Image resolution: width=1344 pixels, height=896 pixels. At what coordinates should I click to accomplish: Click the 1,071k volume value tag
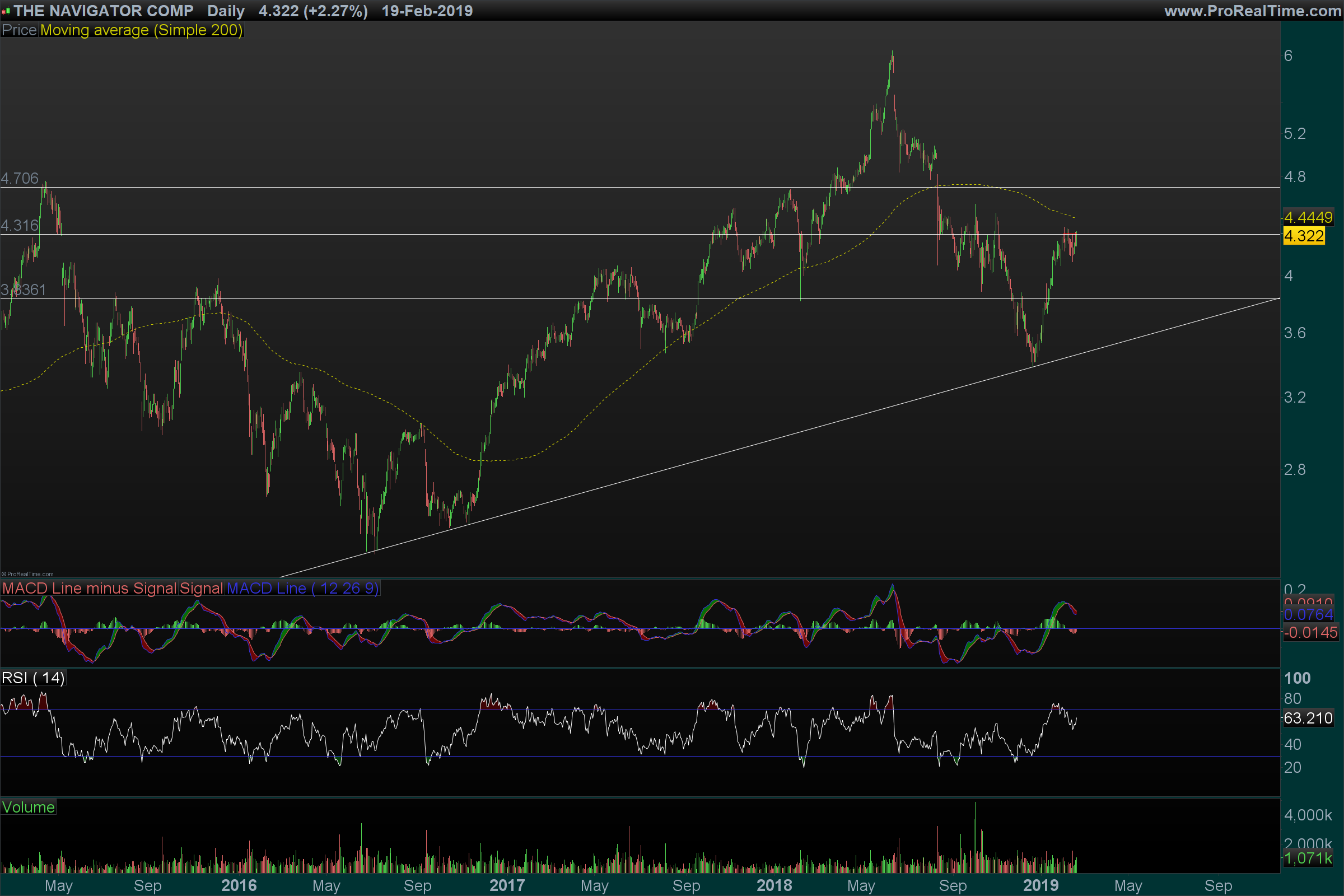pos(1308,858)
